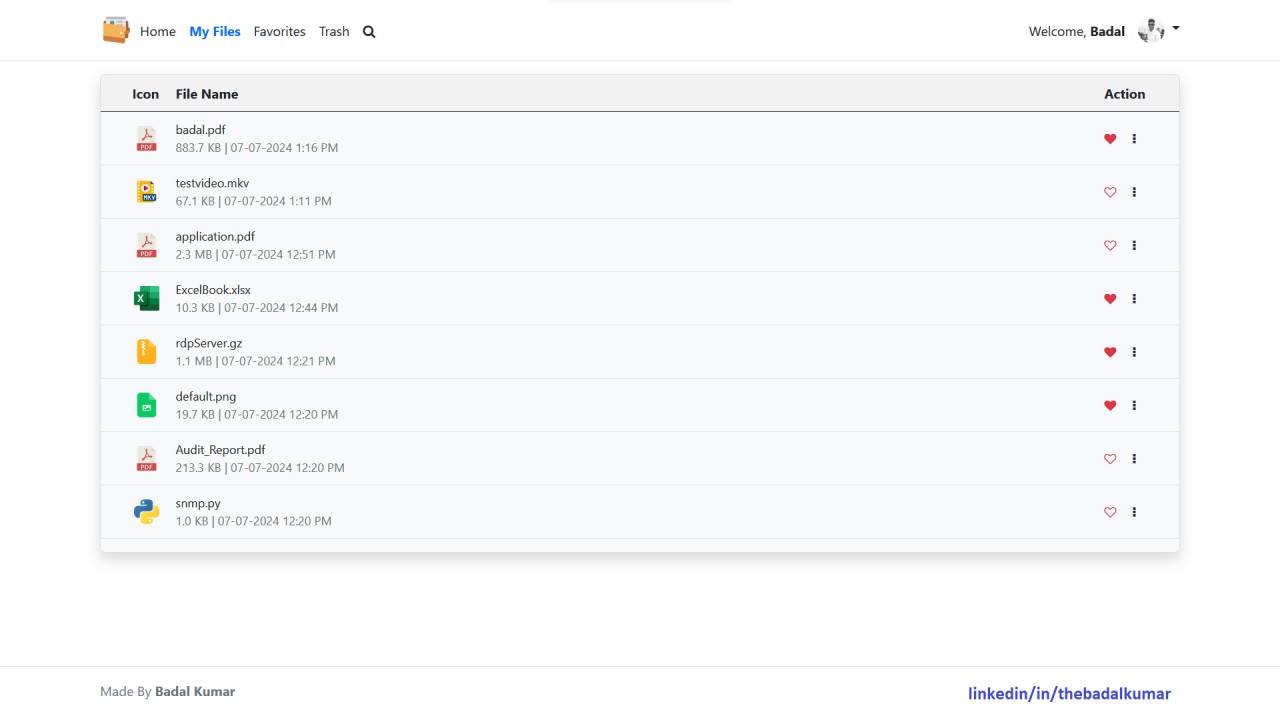
Task: Open the linkedin/in/thebadalkumar link
Action: point(1069,693)
